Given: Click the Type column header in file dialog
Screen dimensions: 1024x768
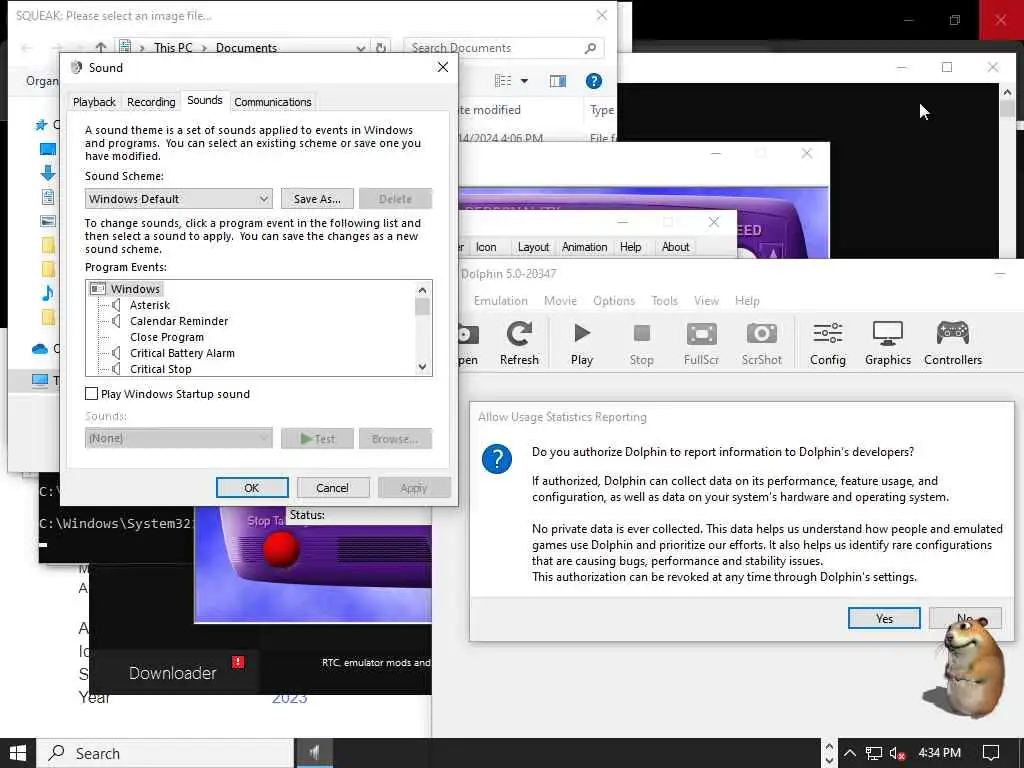Looking at the screenshot, I should 601,110.
